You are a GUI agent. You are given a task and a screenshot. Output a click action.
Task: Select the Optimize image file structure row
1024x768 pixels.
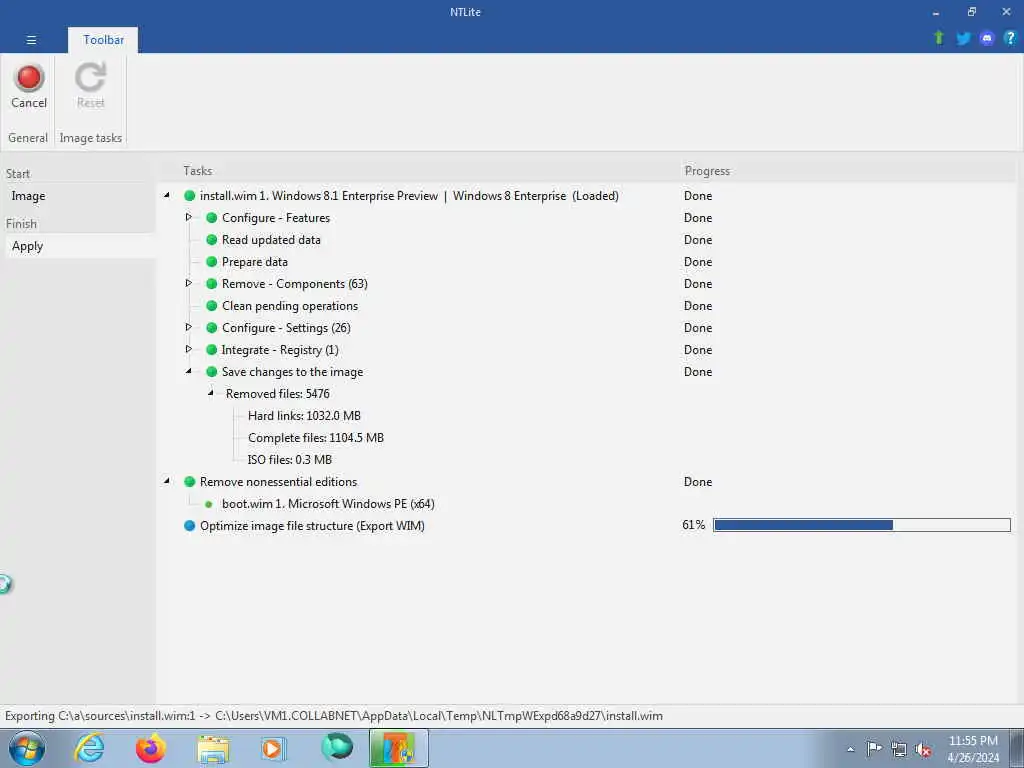[x=312, y=526]
